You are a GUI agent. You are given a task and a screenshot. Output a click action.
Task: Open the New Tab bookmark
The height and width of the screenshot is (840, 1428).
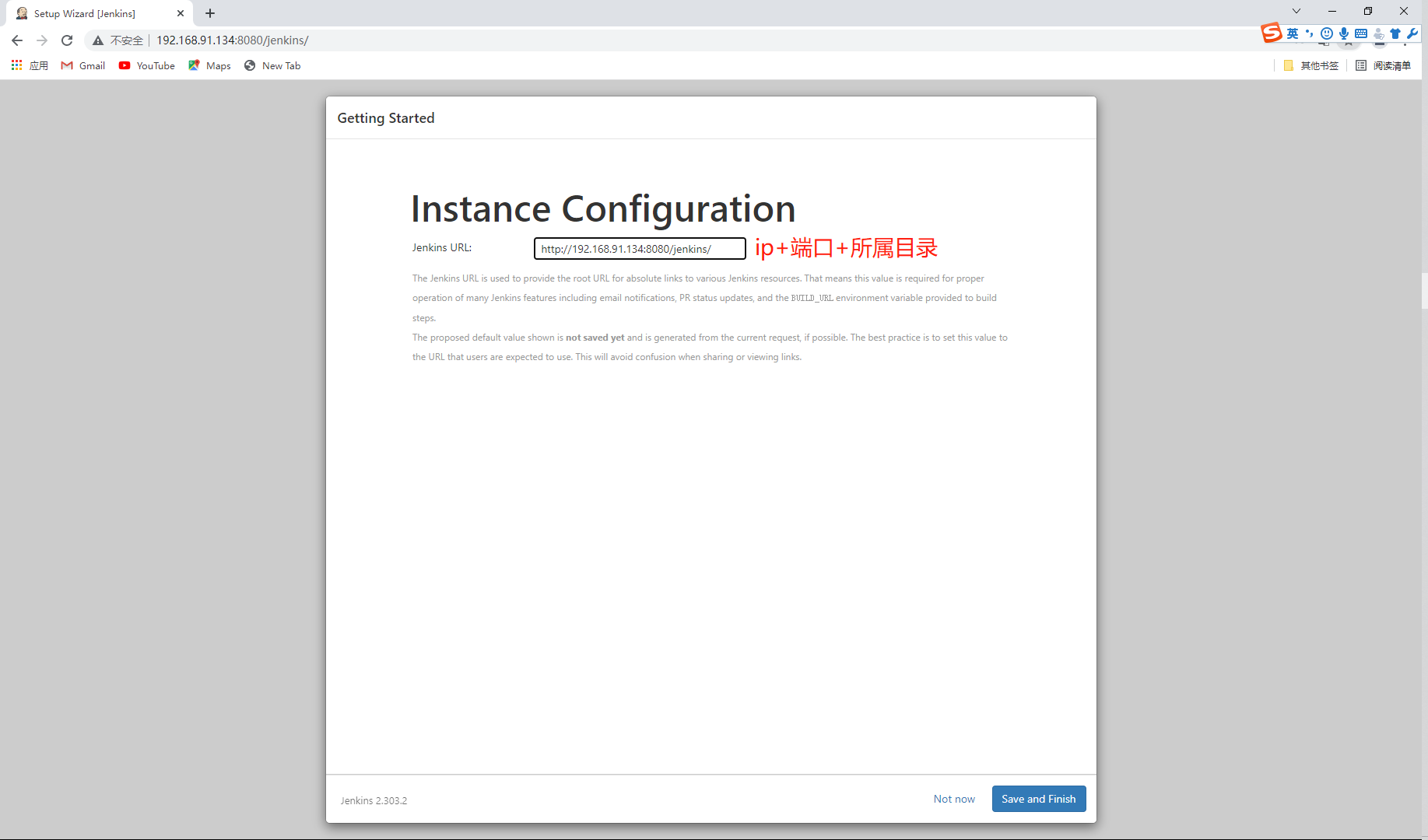[272, 65]
